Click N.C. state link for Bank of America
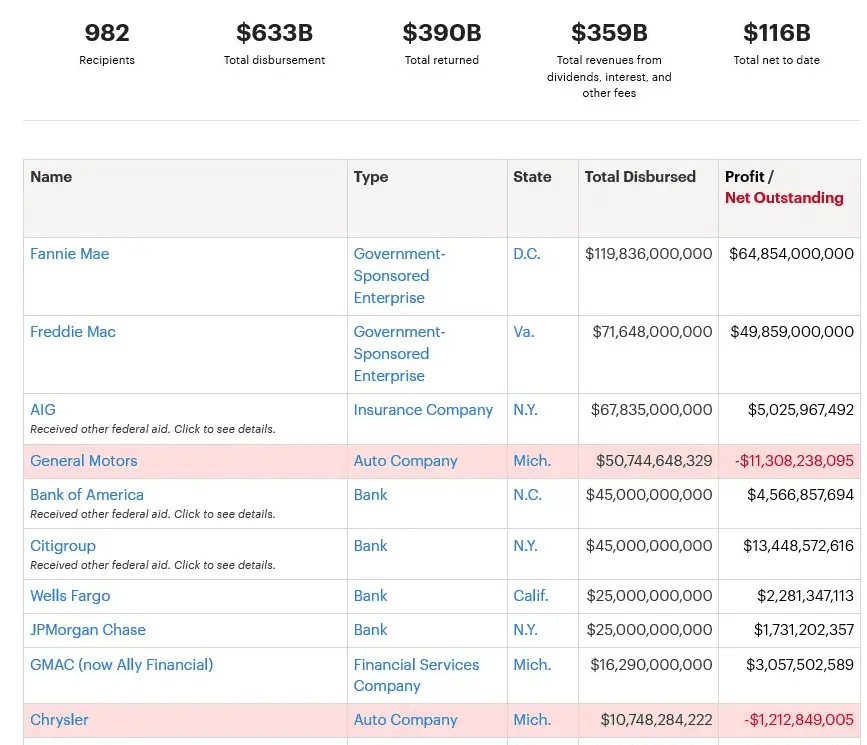This screenshot has height=745, width=867. [527, 495]
